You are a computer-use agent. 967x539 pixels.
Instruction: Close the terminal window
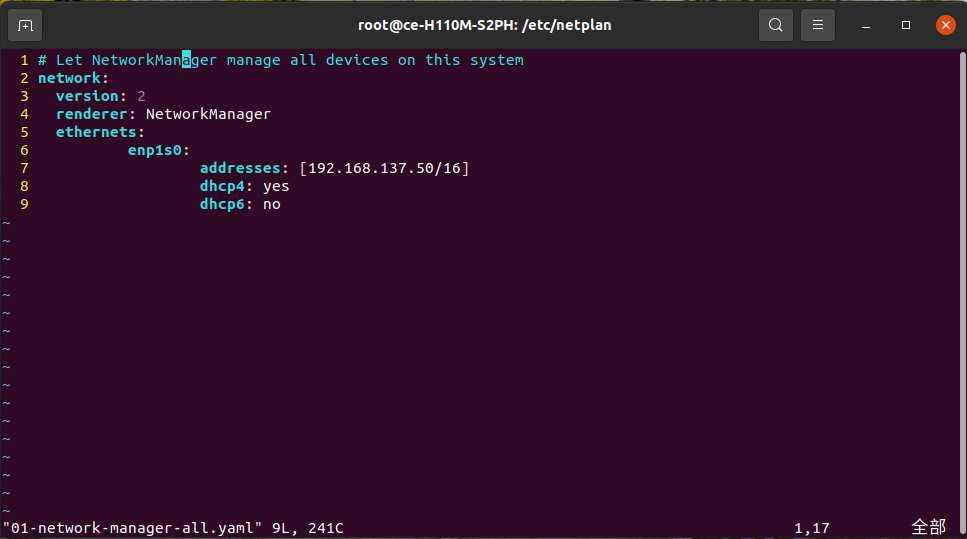[x=945, y=25]
